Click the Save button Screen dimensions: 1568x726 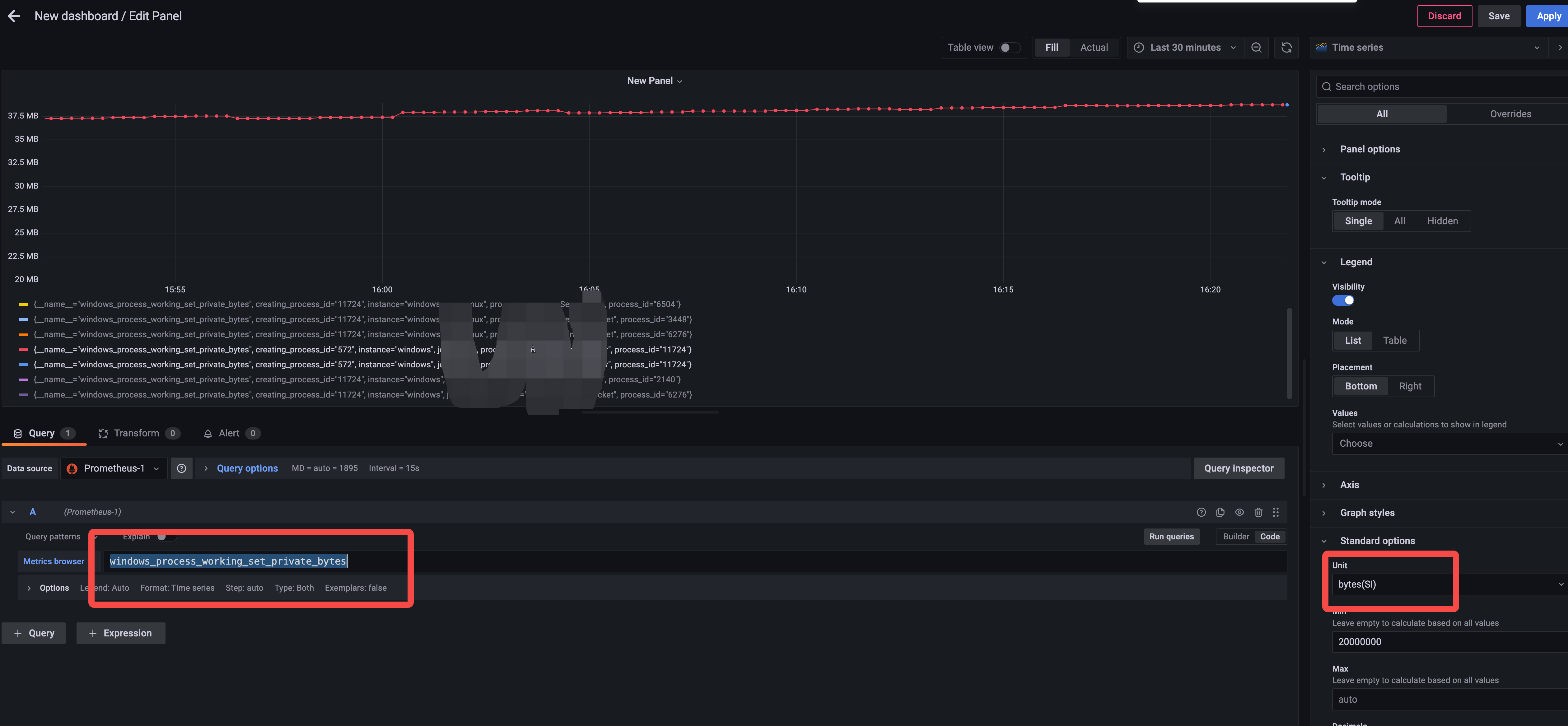tap(1498, 16)
